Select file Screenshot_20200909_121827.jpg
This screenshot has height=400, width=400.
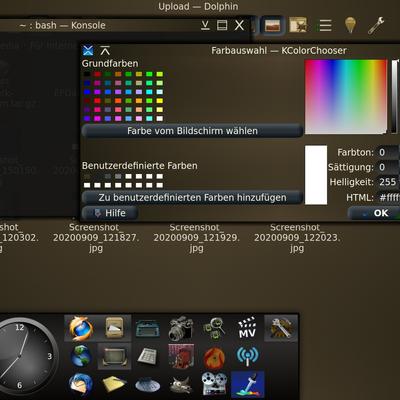tap(96, 238)
